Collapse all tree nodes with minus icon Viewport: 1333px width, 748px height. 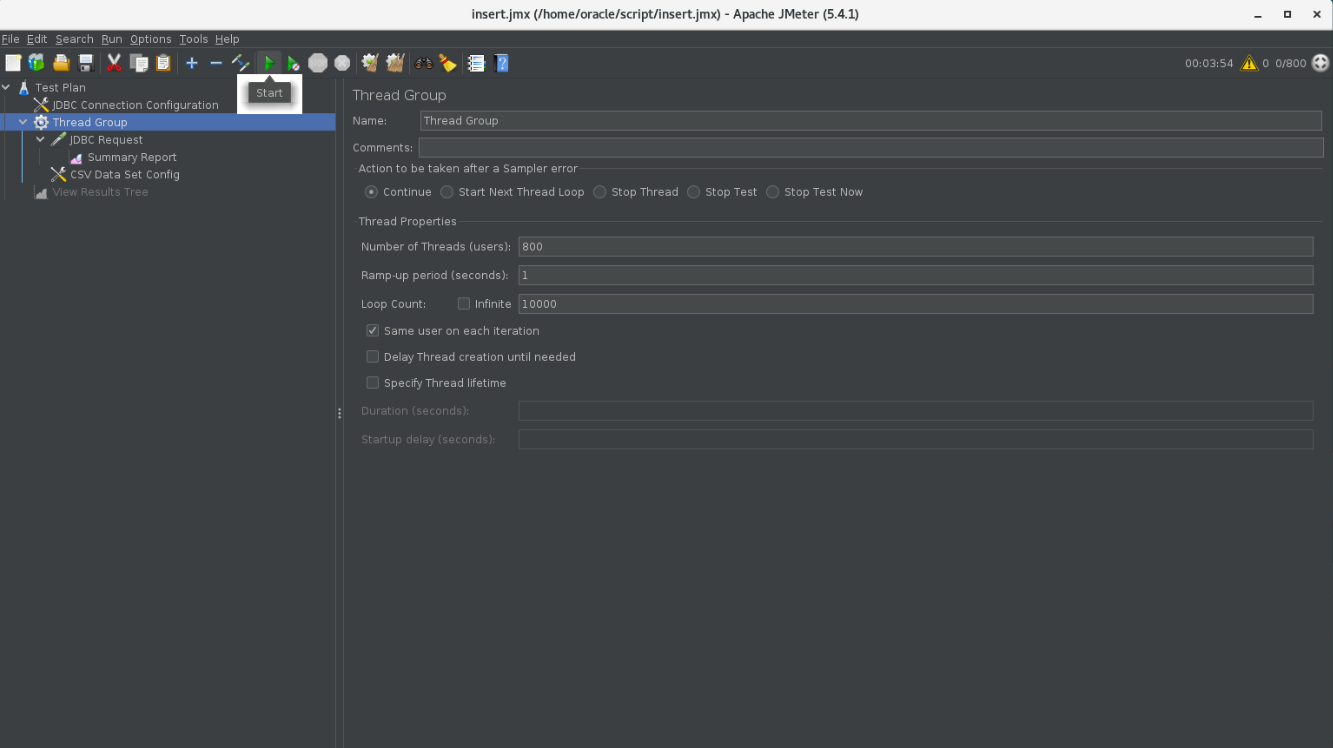pyautogui.click(x=216, y=63)
